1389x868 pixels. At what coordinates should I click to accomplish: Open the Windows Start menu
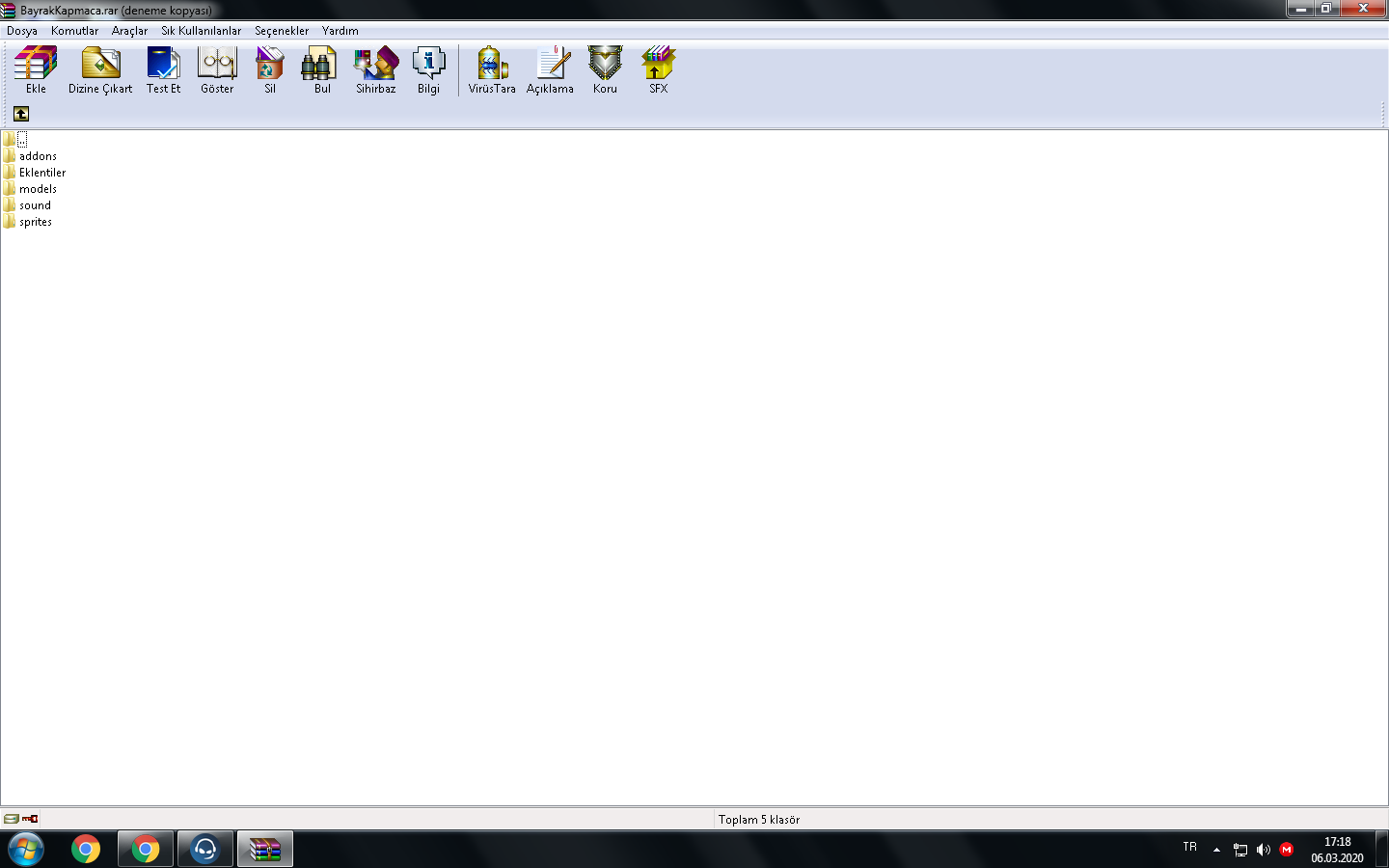[26, 850]
